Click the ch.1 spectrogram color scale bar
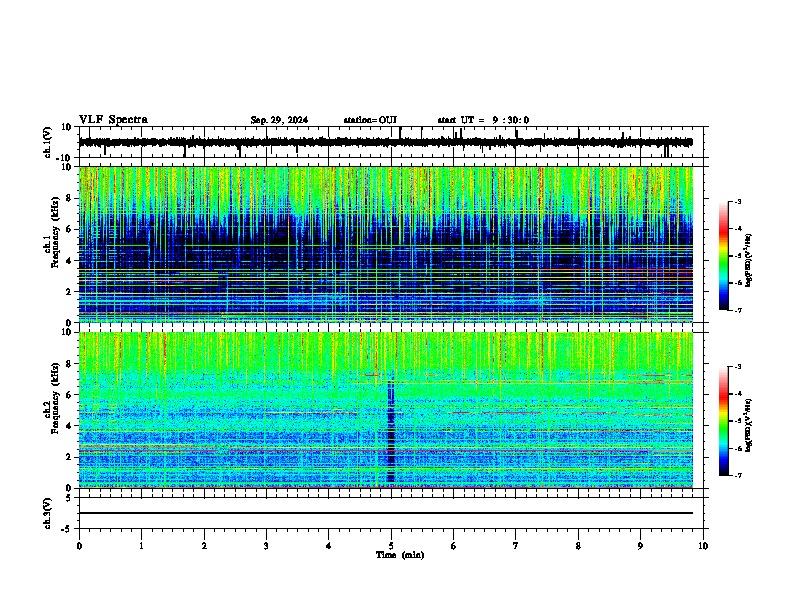Viewport: 792px width, 612px height. coord(724,256)
